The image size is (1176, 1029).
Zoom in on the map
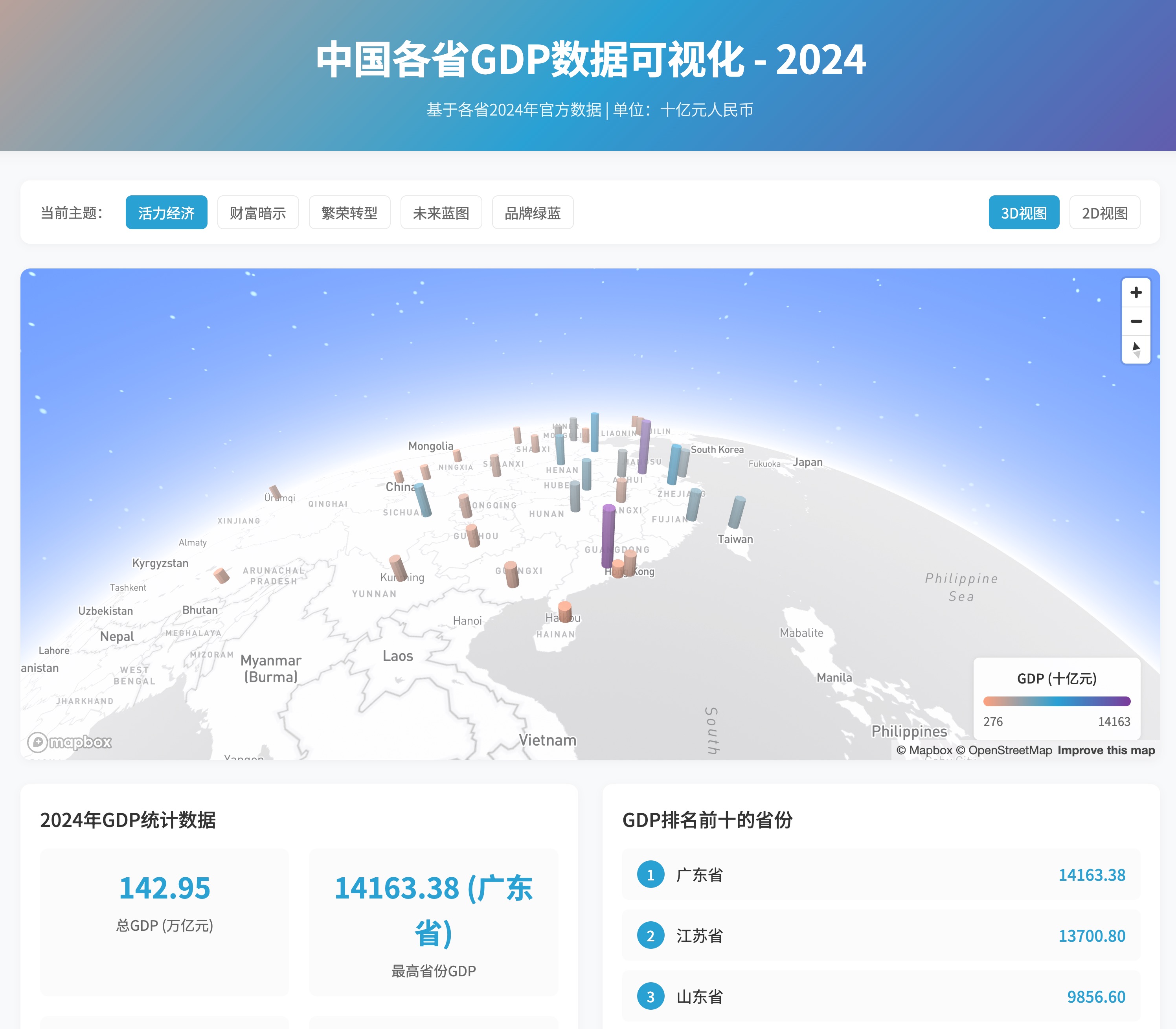1136,293
